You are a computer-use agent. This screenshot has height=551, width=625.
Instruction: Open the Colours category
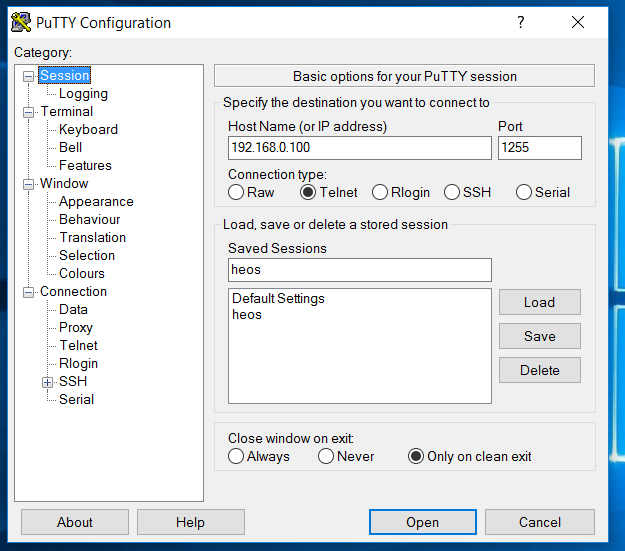click(82, 274)
